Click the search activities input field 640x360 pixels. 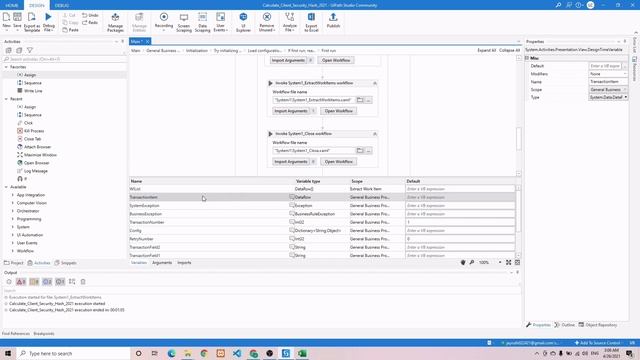pyautogui.click(x=64, y=59)
